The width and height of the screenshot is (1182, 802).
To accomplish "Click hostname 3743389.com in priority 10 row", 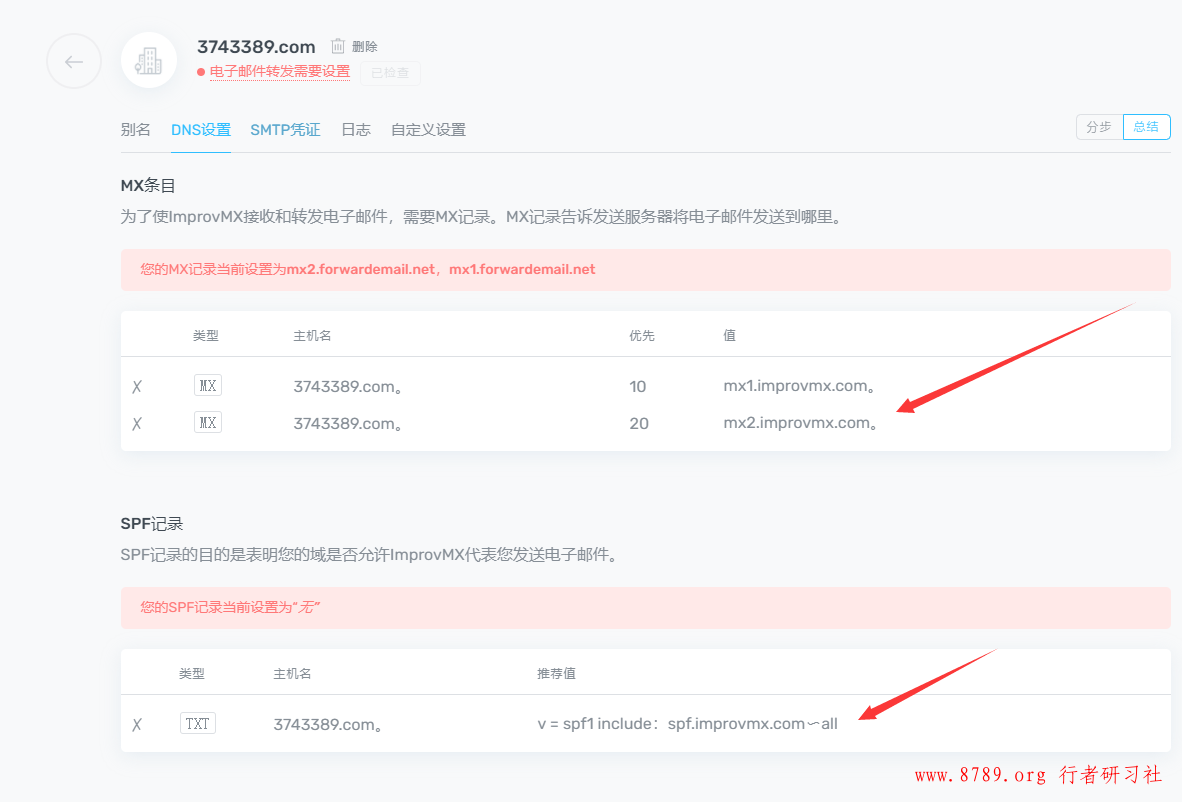I will click(x=348, y=387).
